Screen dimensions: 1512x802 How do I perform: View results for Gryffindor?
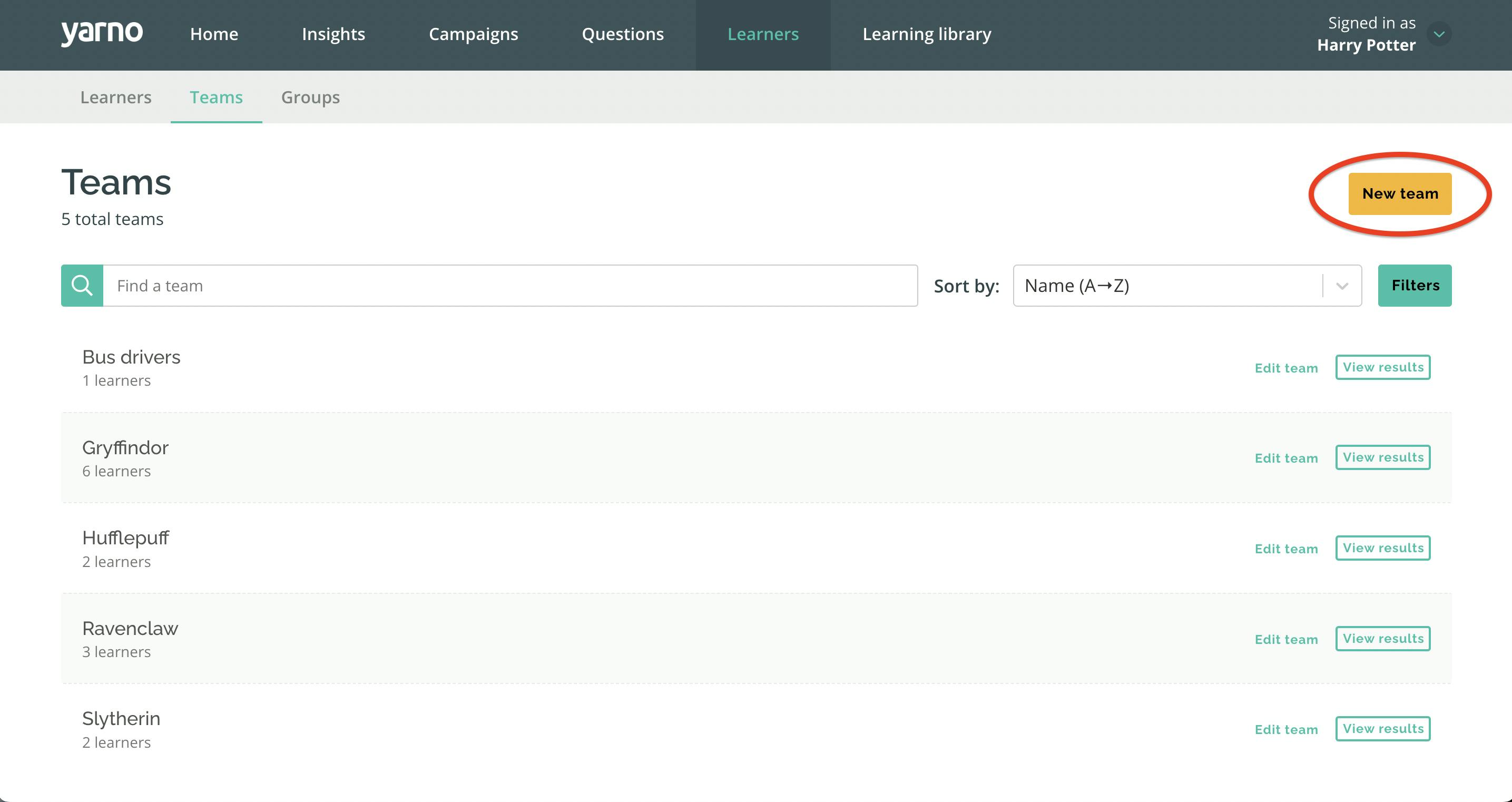(1383, 458)
